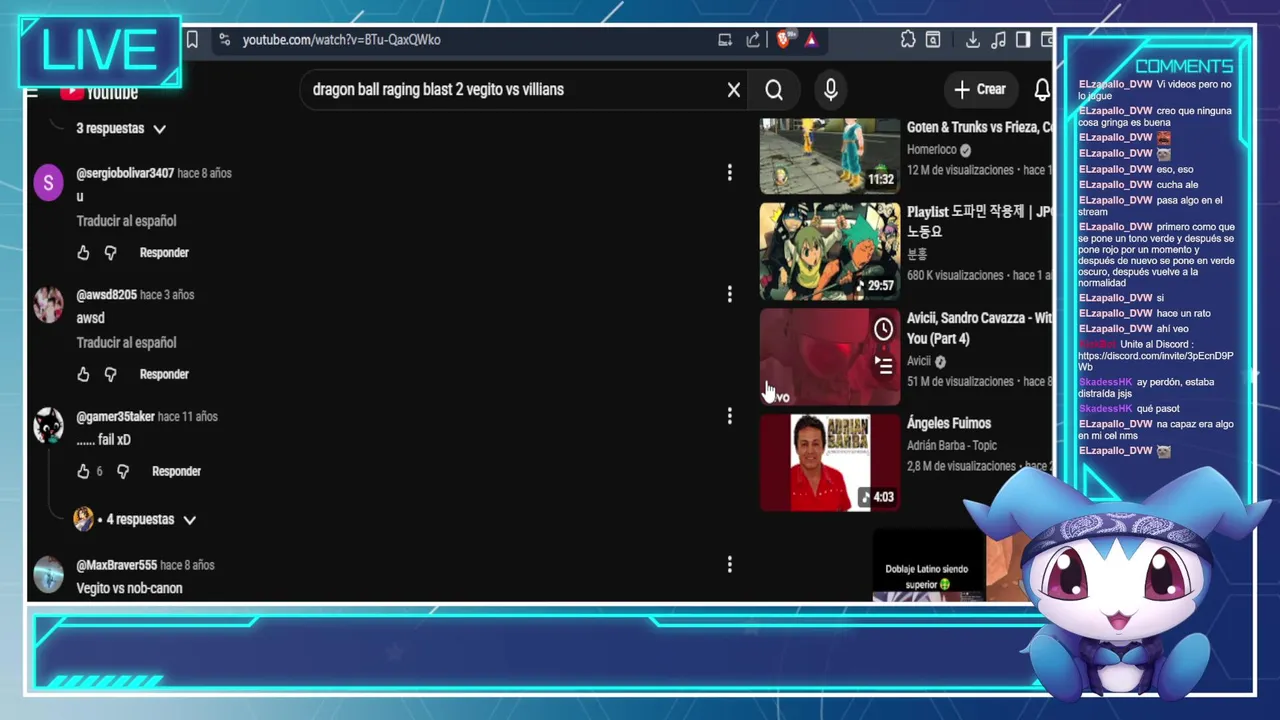This screenshot has width=1280, height=720.
Task: Open site settings icon left of URL
Action: pyautogui.click(x=224, y=40)
